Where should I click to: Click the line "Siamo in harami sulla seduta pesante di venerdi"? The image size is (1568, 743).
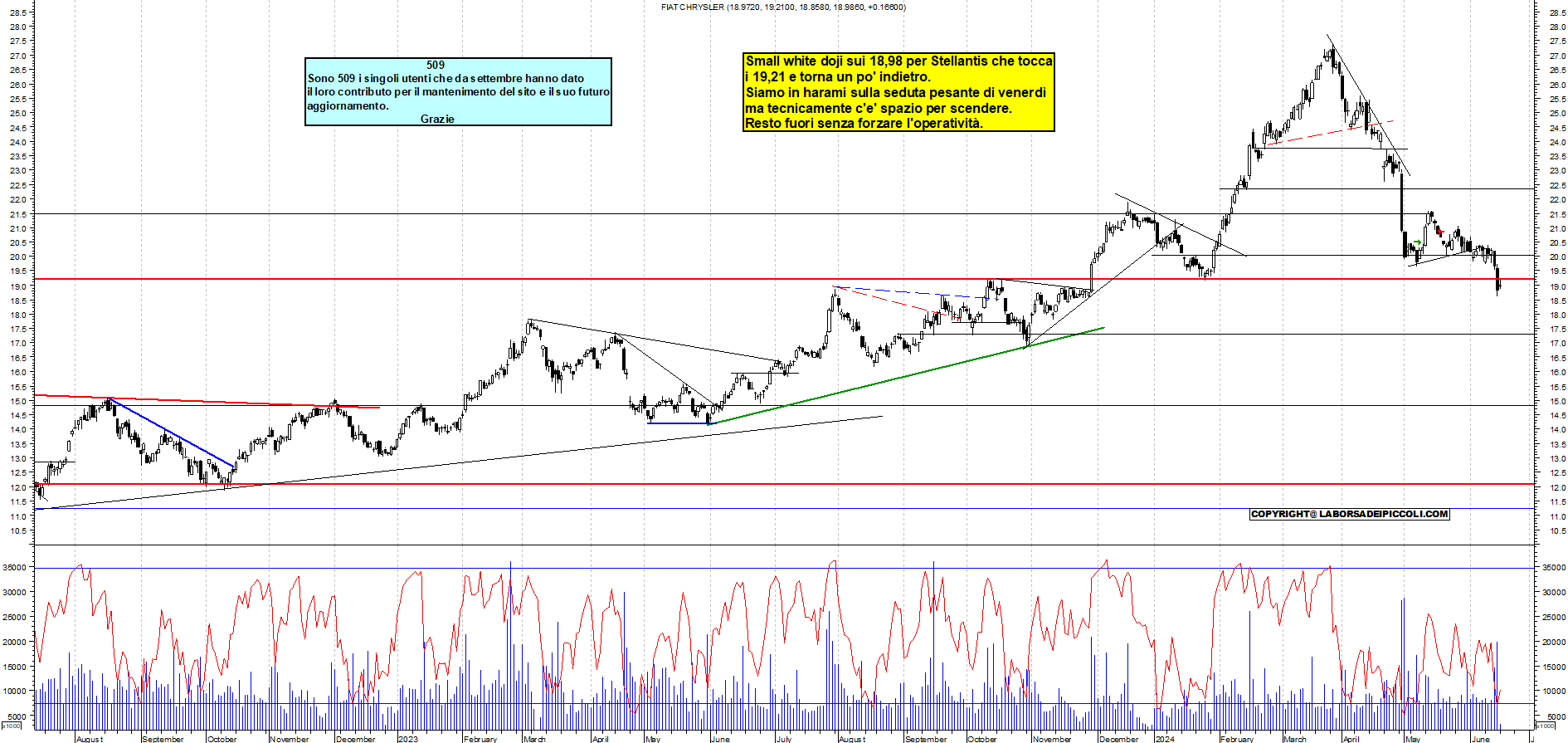coord(896,92)
